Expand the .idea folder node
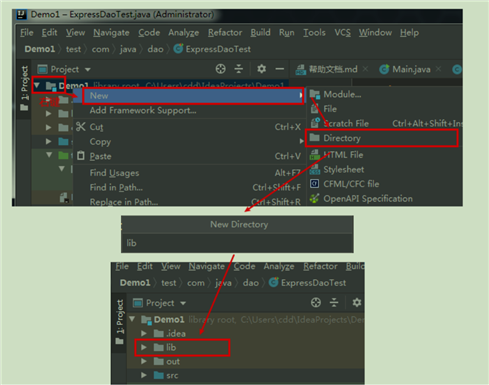489x385 pixels. click(144, 333)
